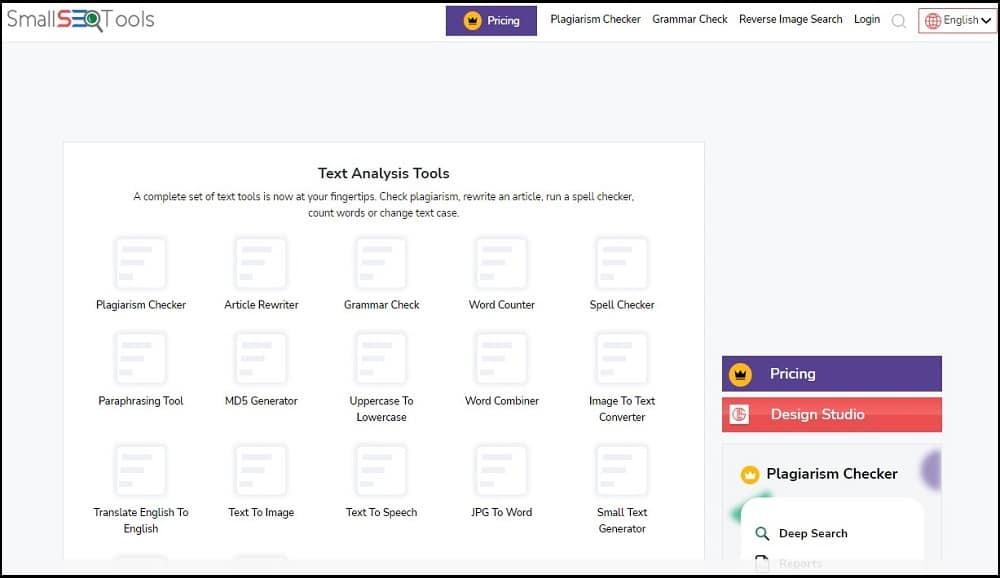
Task: Click the Word Counter tool icon
Action: [x=502, y=263]
